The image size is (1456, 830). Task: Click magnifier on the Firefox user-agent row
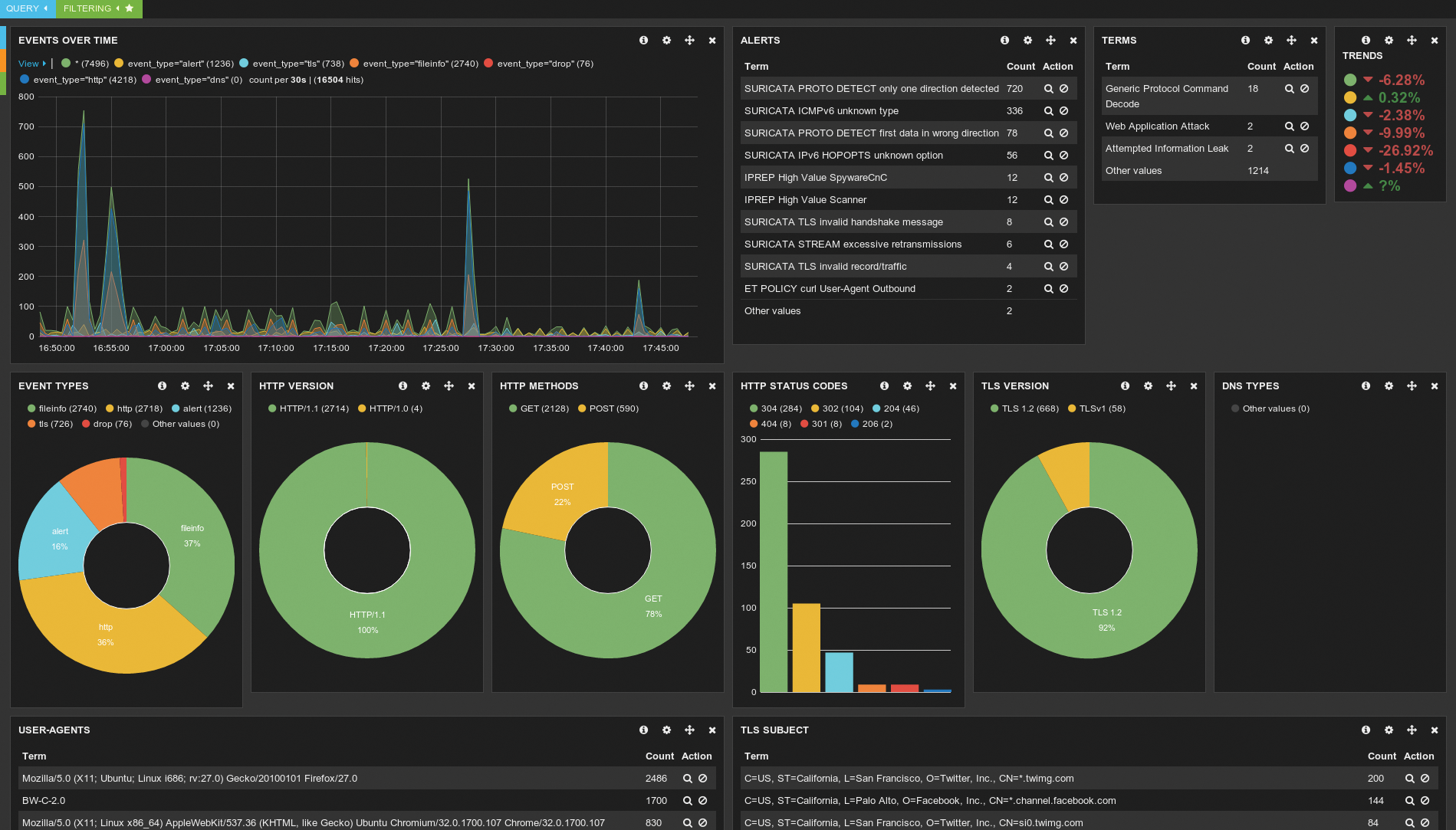[687, 778]
